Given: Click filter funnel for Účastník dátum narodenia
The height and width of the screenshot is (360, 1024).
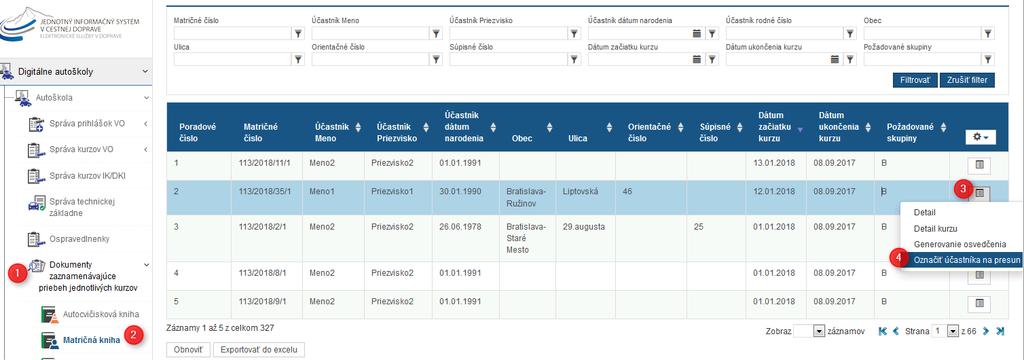Looking at the screenshot, I should click(x=712, y=34).
